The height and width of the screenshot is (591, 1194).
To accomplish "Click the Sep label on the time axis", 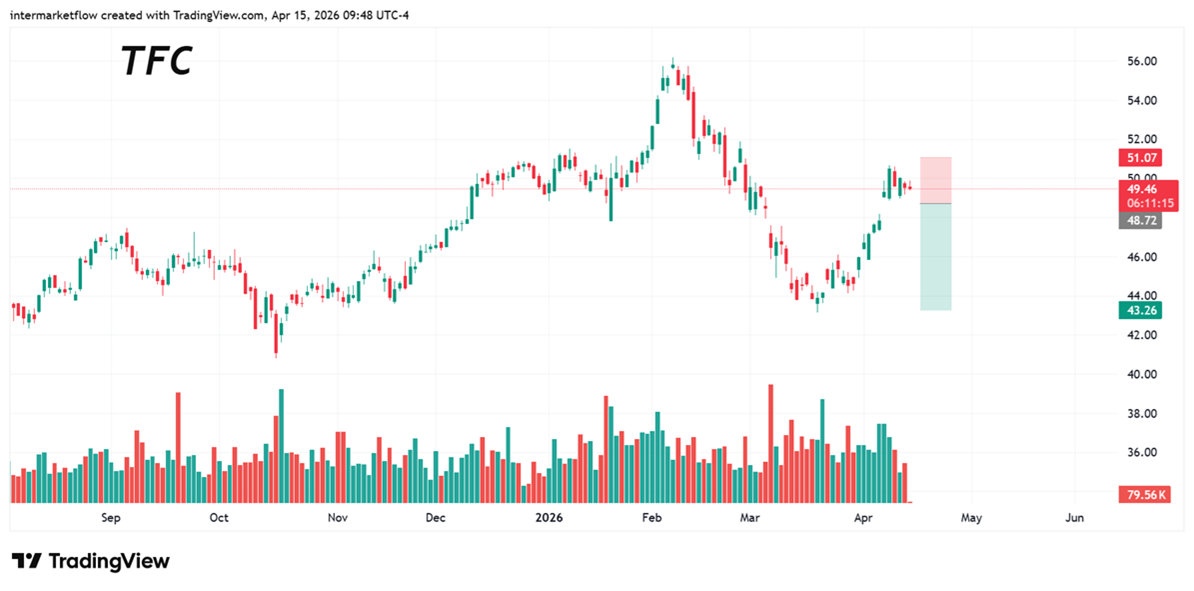I will [x=110, y=518].
